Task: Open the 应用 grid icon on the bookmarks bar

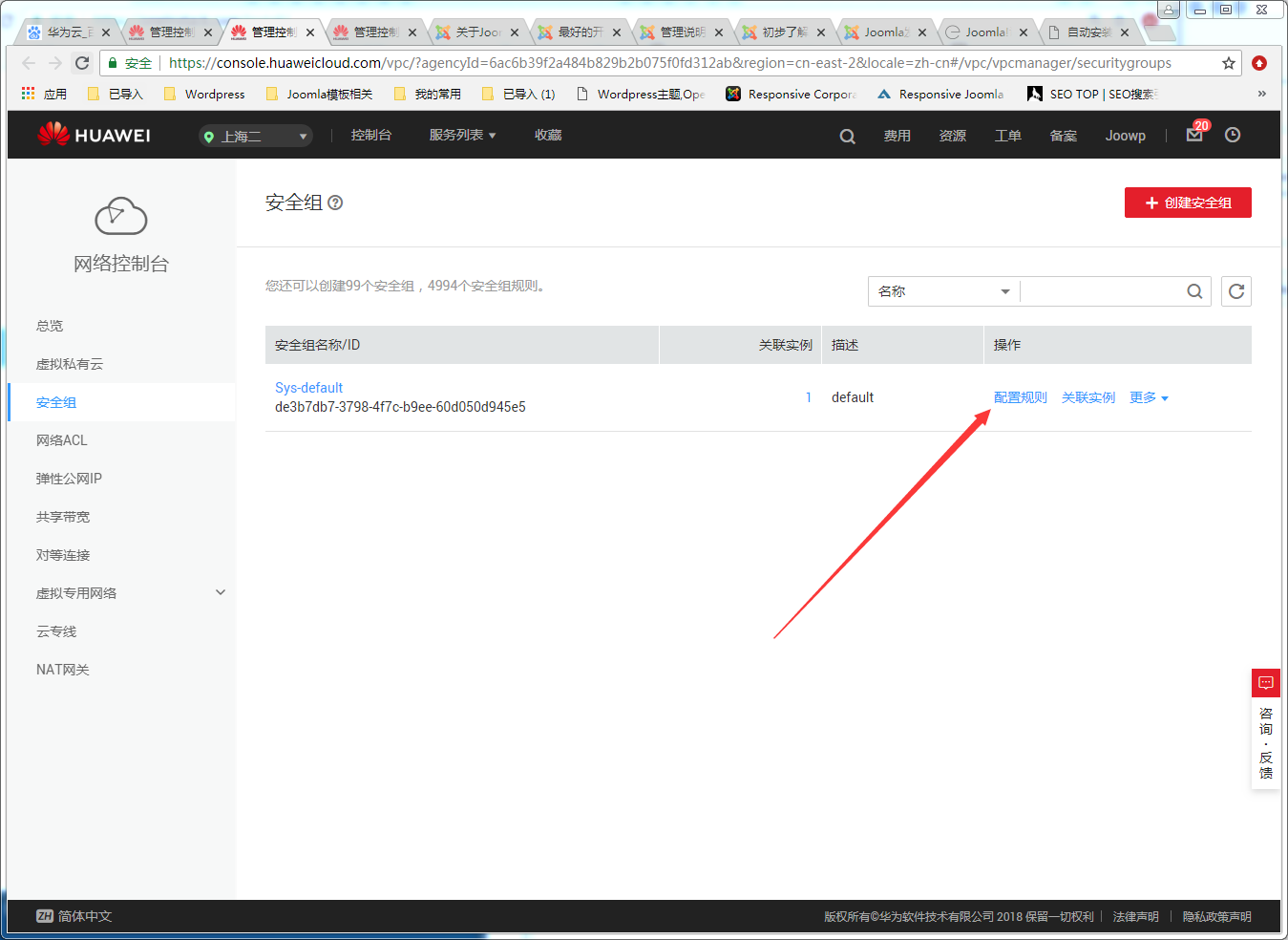Action: point(26,93)
